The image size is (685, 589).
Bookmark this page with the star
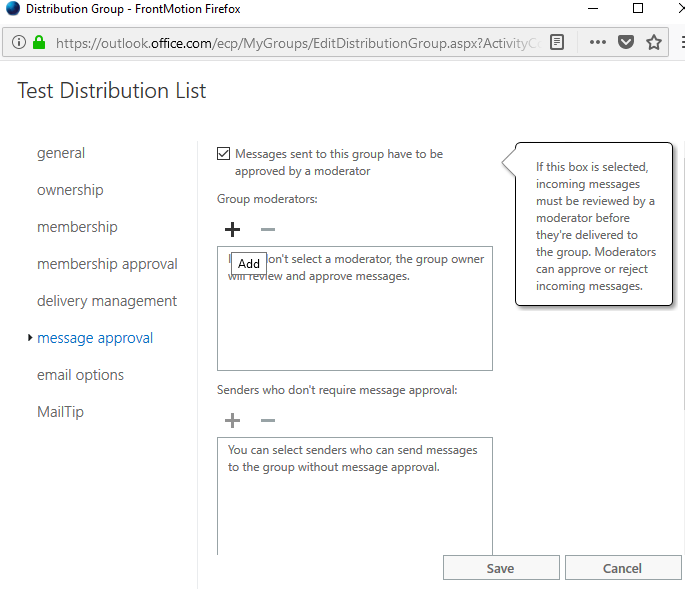pyautogui.click(x=654, y=43)
